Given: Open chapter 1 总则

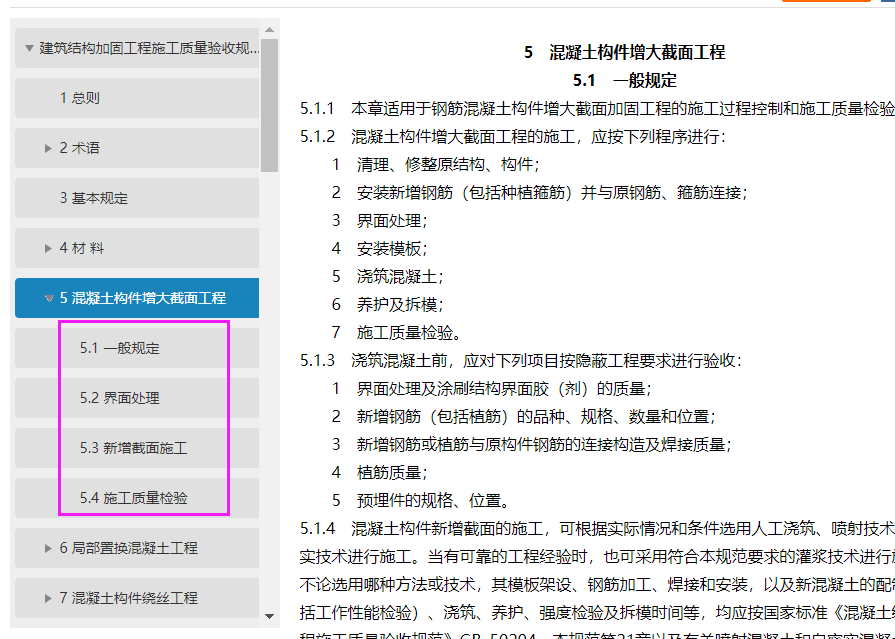Looking at the screenshot, I should (80, 98).
